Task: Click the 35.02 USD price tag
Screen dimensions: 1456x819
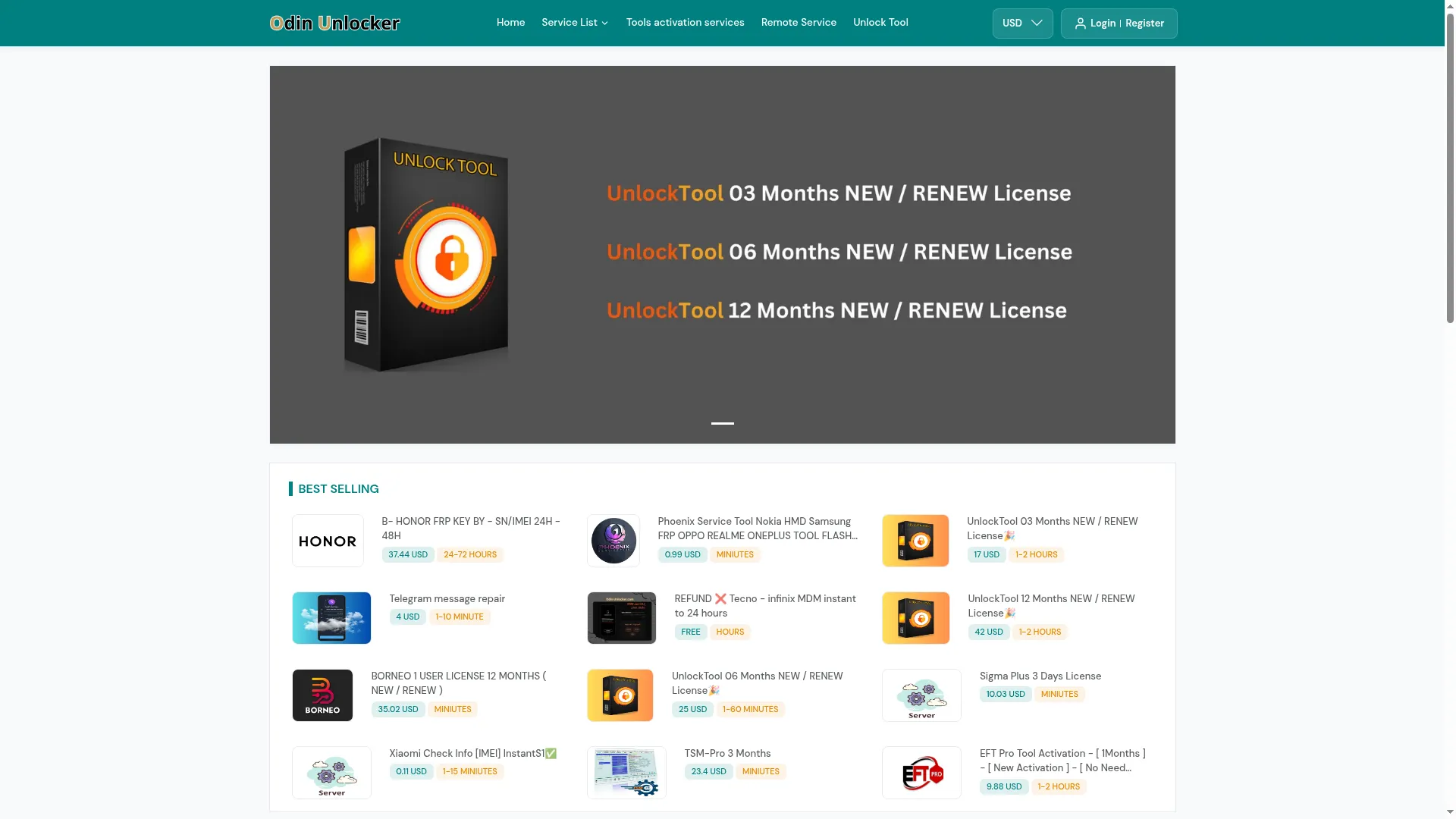Action: click(398, 710)
